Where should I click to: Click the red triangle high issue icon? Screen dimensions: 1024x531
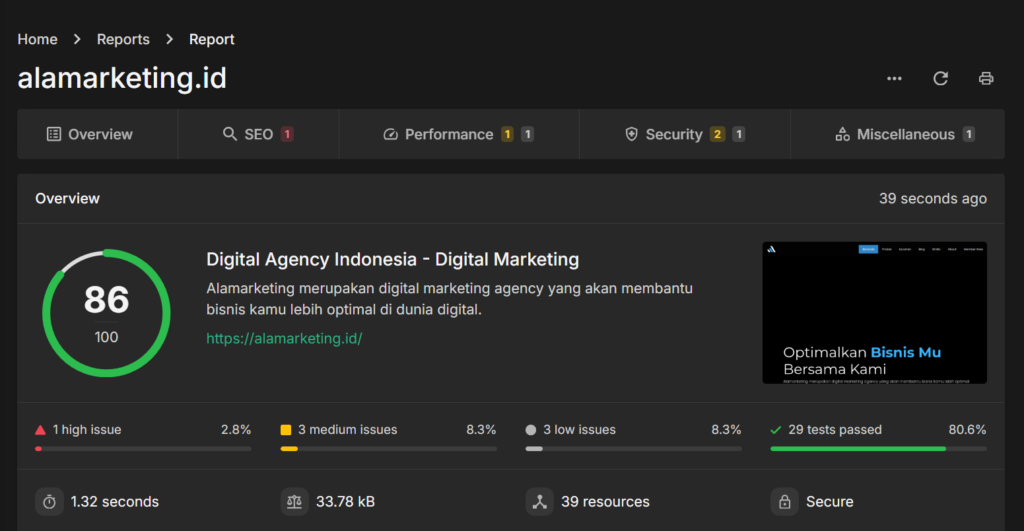coord(40,430)
